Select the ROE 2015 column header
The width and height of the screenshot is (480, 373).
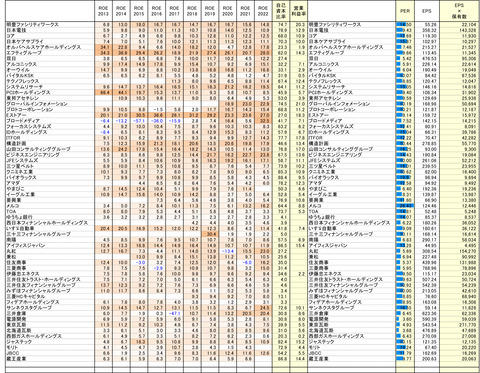(139, 11)
